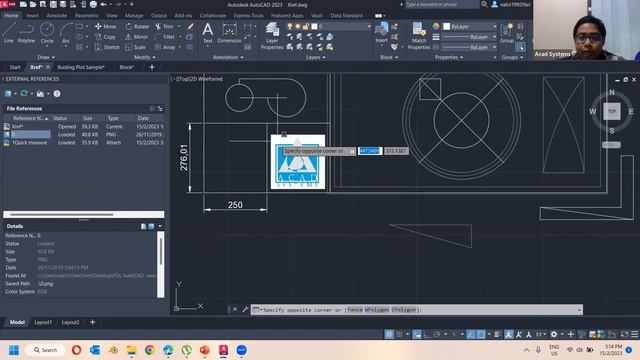
Task: Click the Group objects icon
Action: point(507,33)
